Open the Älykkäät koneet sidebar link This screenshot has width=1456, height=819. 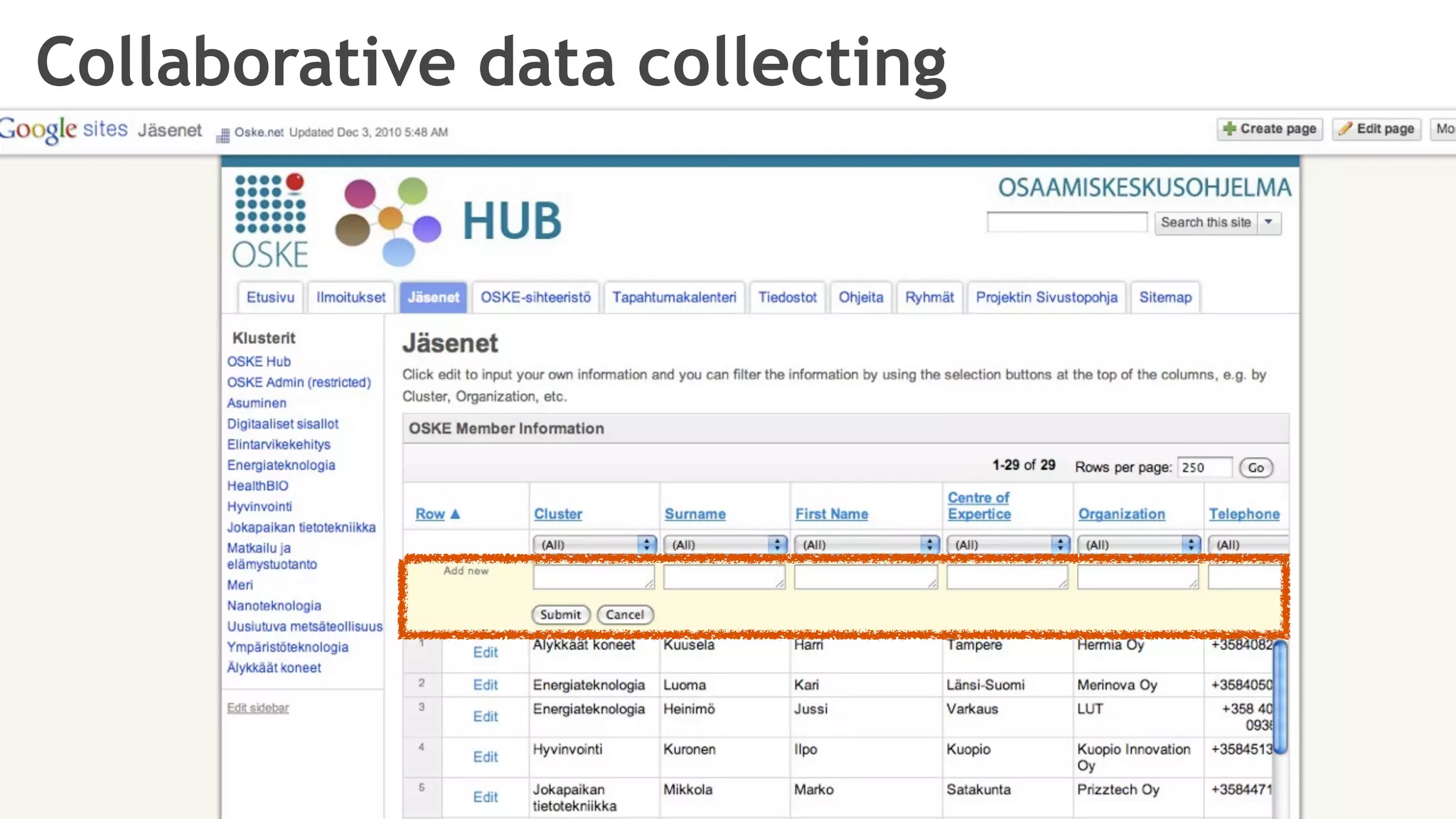[274, 667]
